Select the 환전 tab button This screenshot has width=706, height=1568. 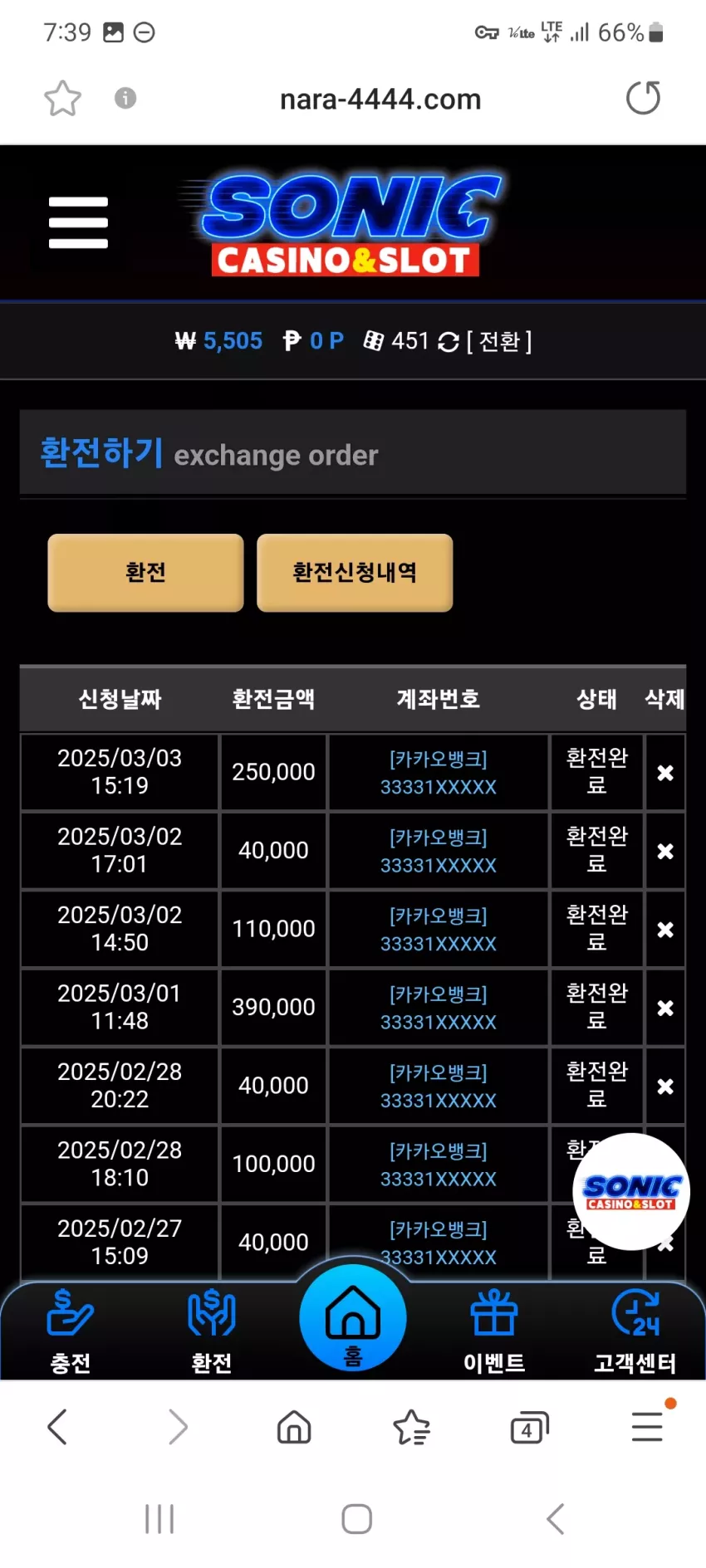click(x=145, y=573)
